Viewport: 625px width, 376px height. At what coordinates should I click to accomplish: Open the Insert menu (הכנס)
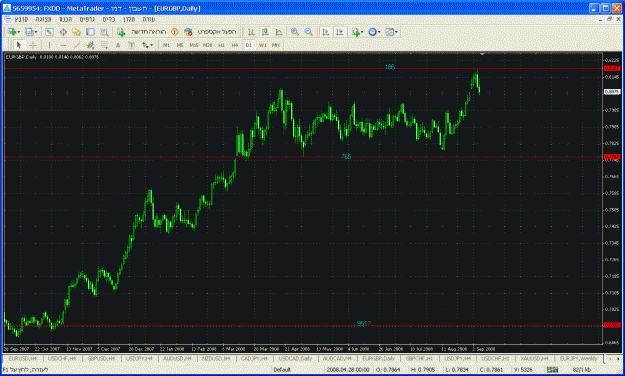[x=66, y=19]
